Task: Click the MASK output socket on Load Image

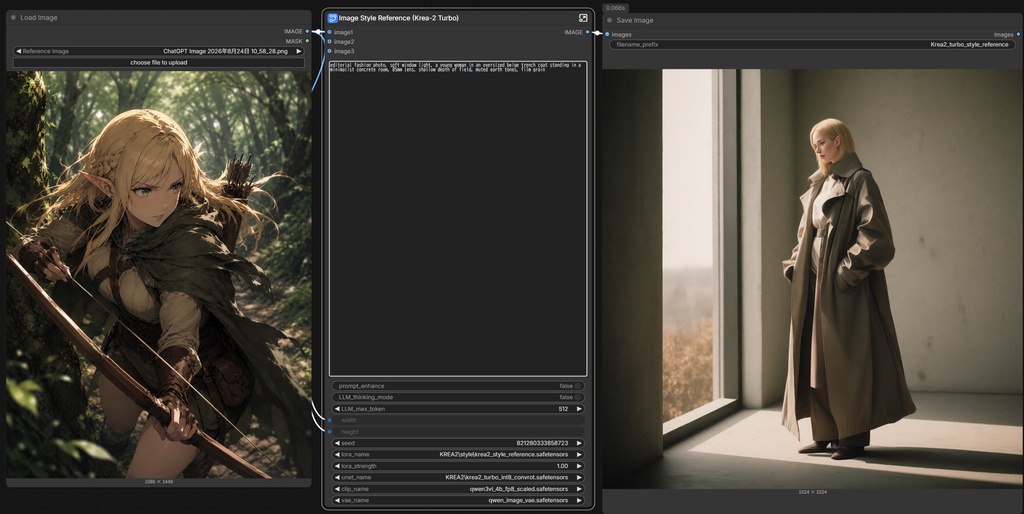Action: coord(308,41)
